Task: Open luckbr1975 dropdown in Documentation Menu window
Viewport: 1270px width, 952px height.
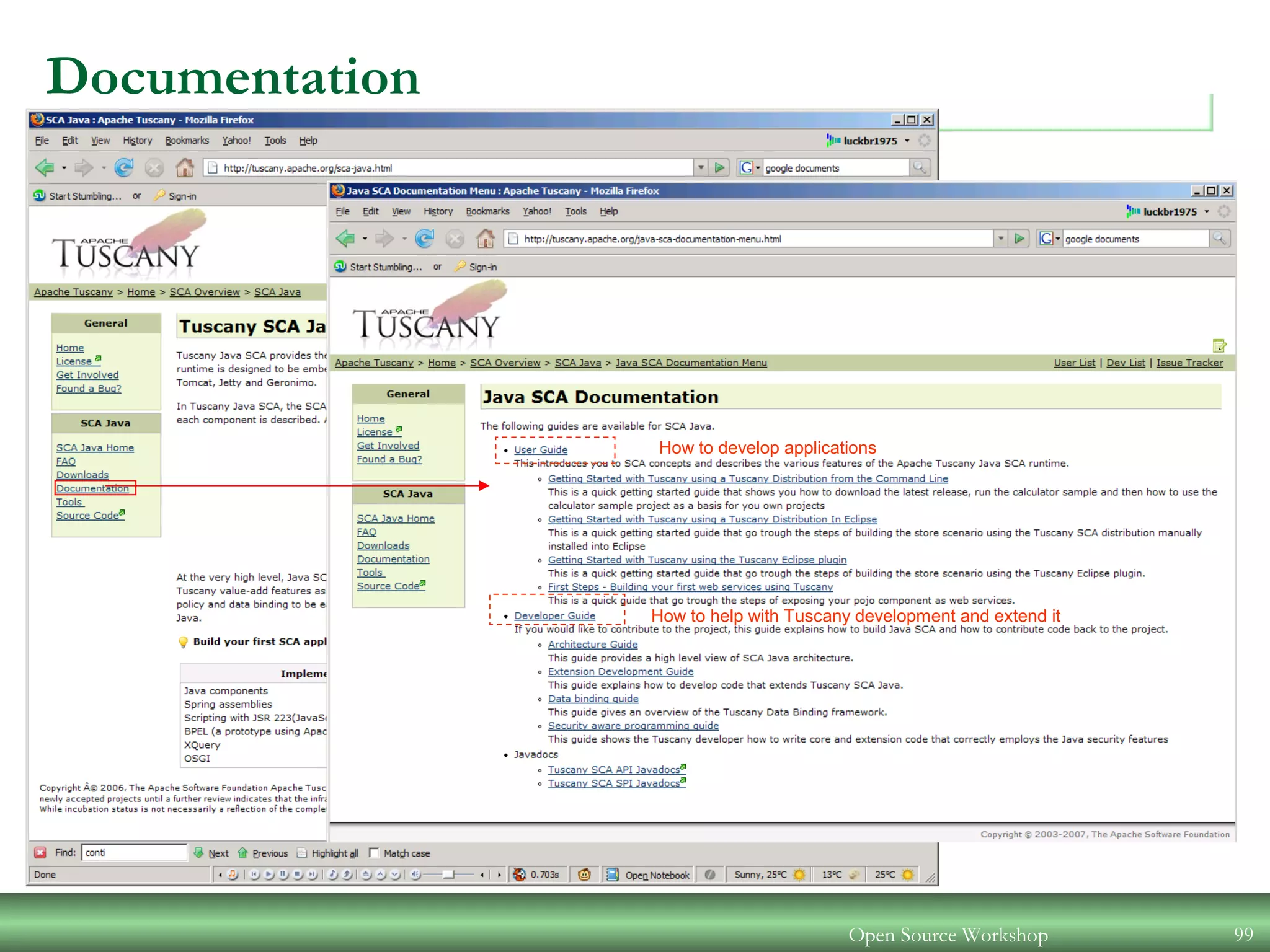Action: click(1207, 211)
